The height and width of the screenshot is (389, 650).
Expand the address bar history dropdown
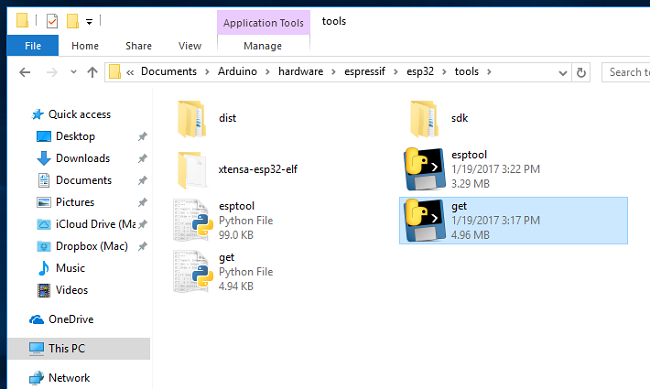pos(563,73)
